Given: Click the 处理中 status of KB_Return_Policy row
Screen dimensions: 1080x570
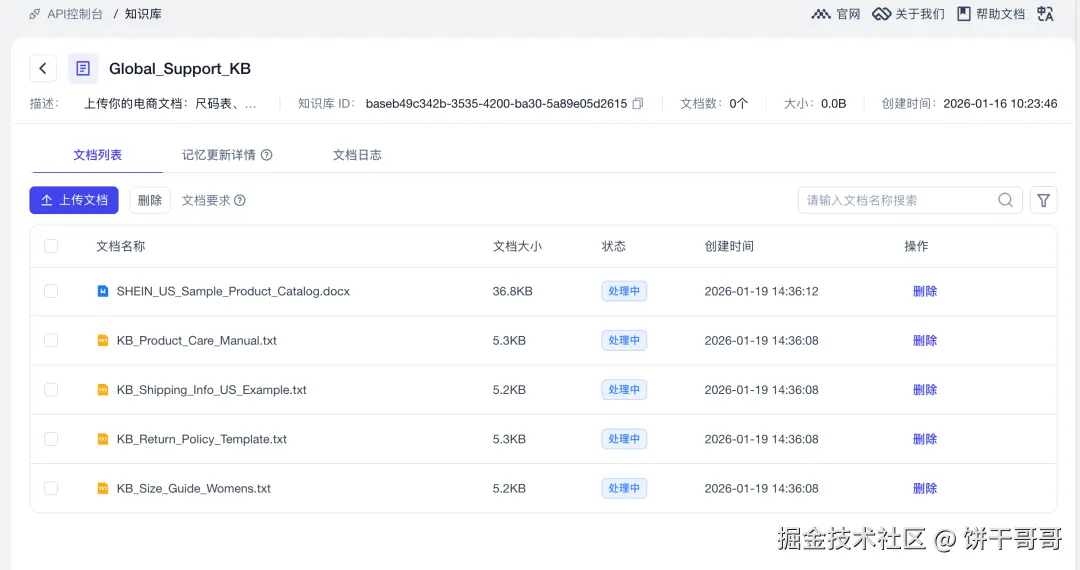Looking at the screenshot, I should point(624,439).
